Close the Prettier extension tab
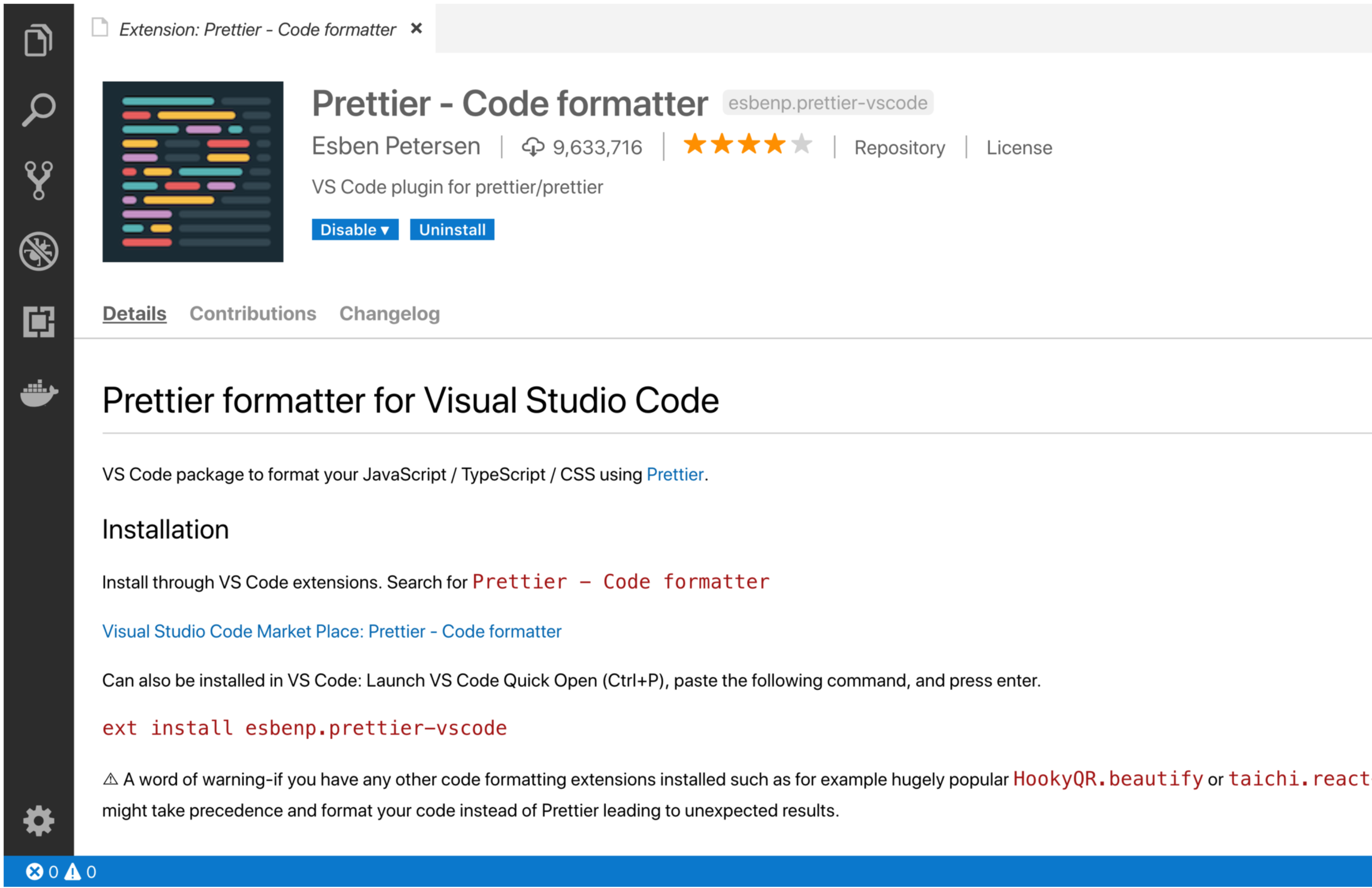Viewport: 1372px width, 888px height. point(416,28)
